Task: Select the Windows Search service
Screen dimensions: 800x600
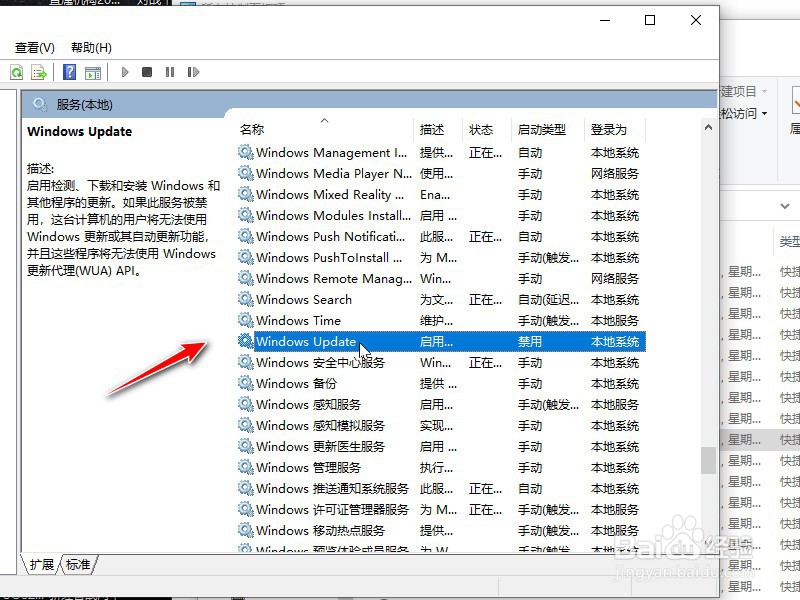Action: 441,299
